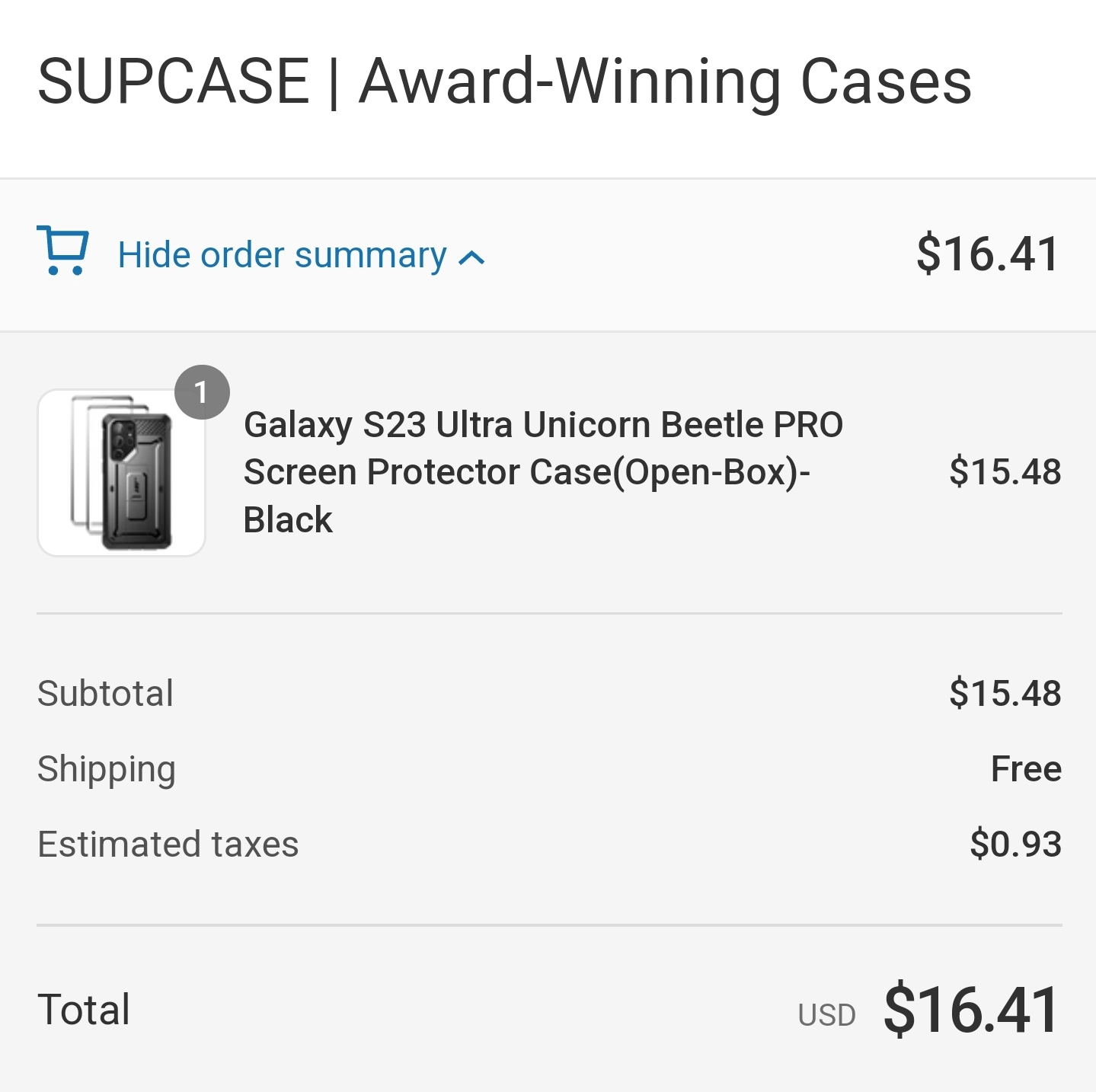Image resolution: width=1096 pixels, height=1092 pixels.
Task: Click the Free shipping value
Action: pyautogui.click(x=1026, y=769)
